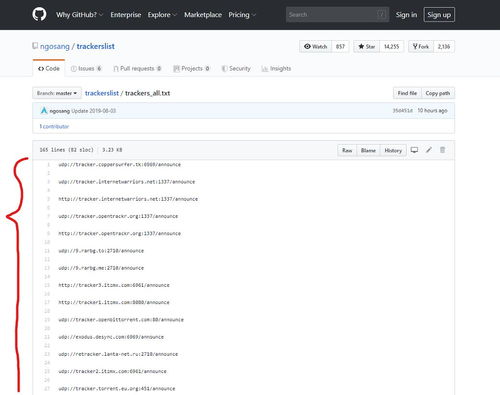The height and width of the screenshot is (395, 500).
Task: View the 2,136 forks count
Action: pyautogui.click(x=444, y=47)
